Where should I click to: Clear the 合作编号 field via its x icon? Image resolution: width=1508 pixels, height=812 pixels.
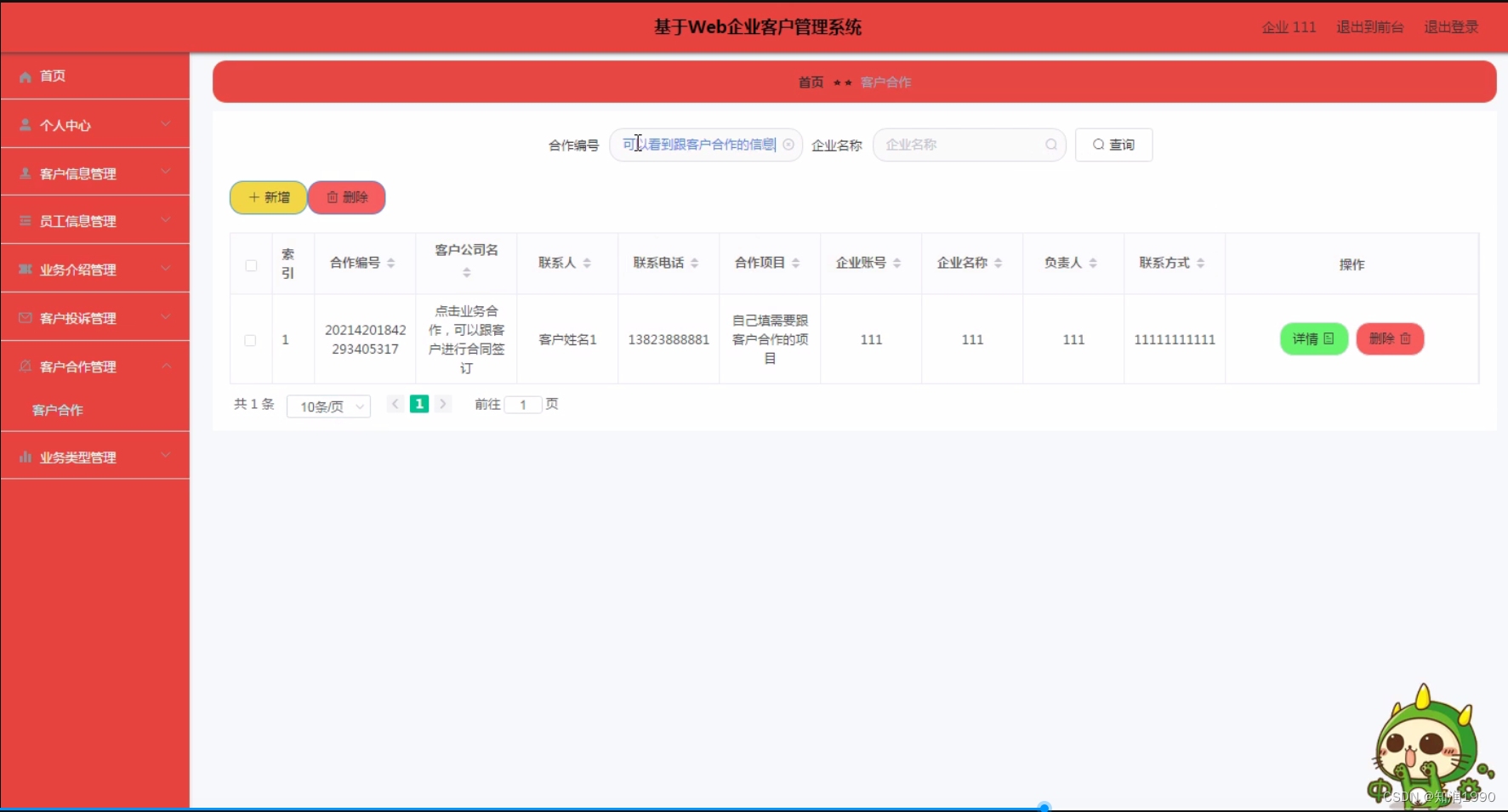point(788,145)
